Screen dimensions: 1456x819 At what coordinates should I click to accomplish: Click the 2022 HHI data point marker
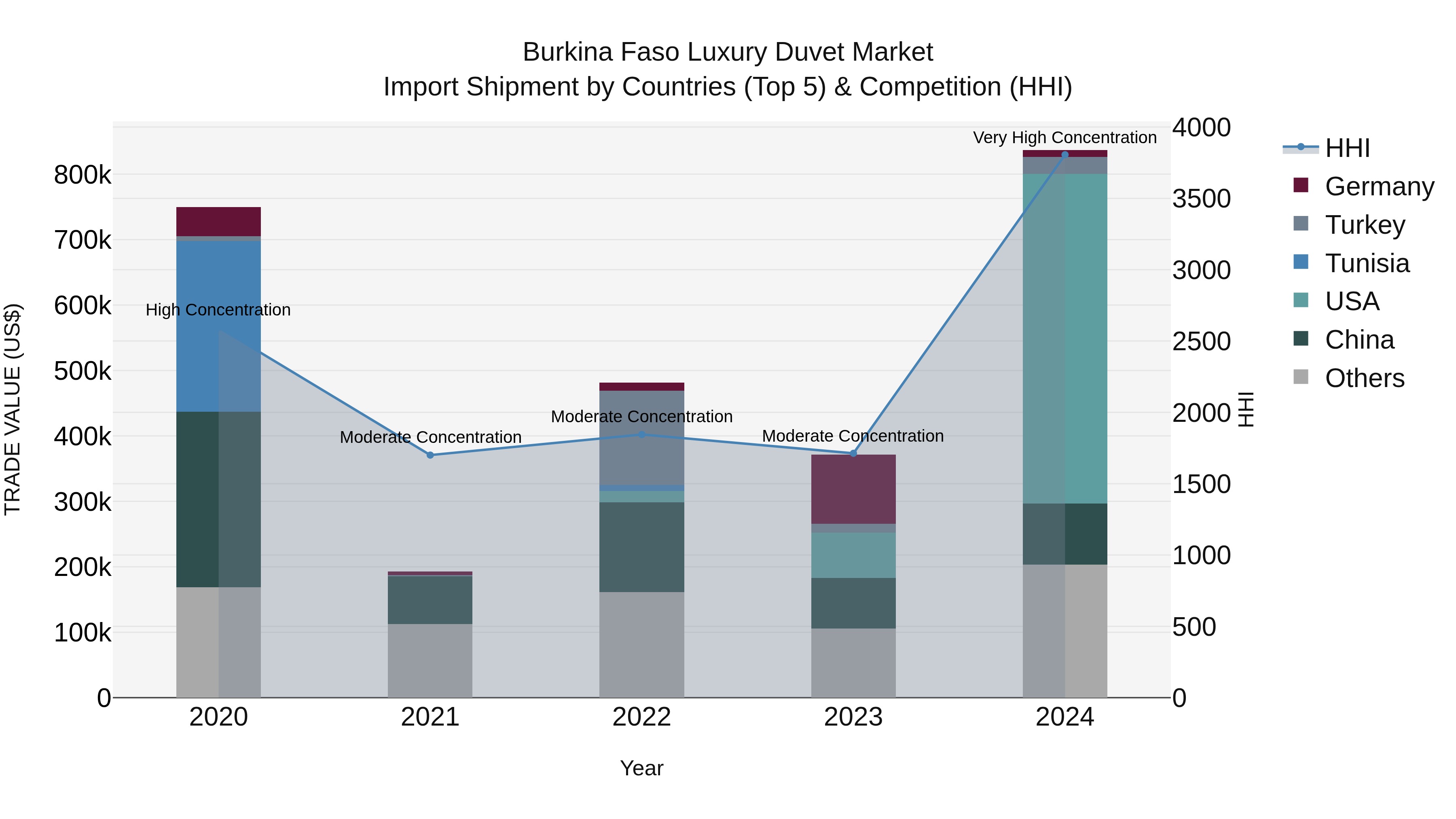tap(641, 435)
